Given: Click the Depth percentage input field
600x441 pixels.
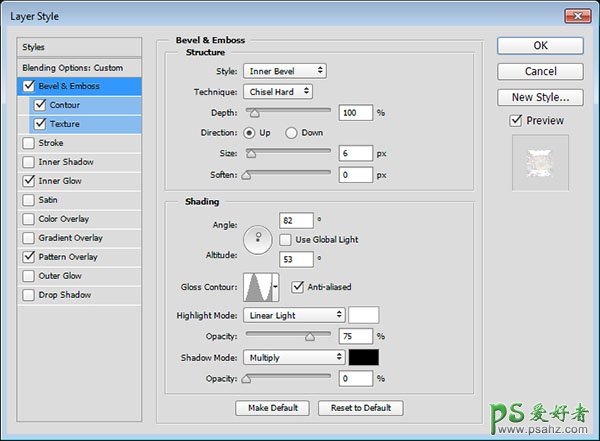Looking at the screenshot, I should click(355, 112).
